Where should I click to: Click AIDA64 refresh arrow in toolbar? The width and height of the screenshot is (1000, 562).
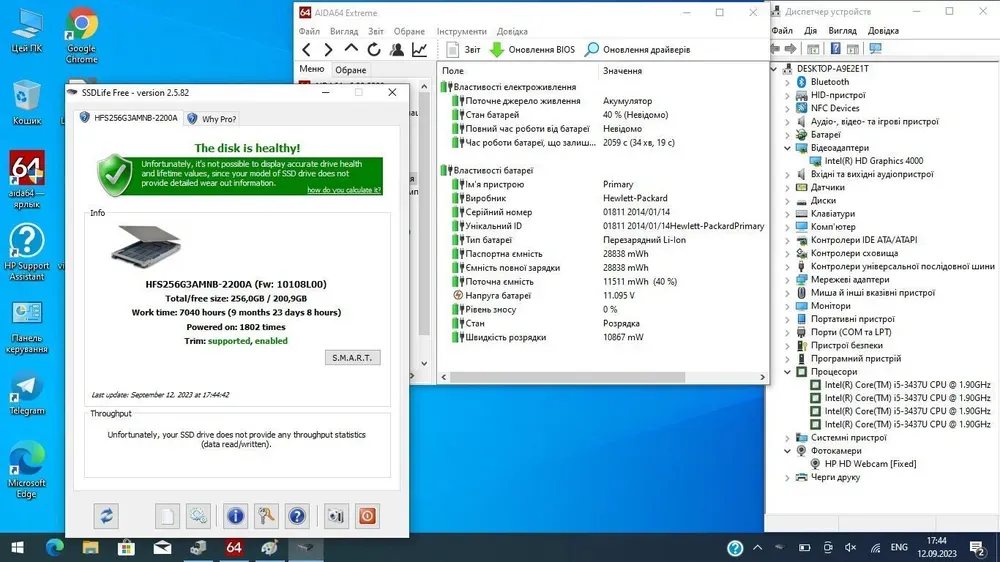(374, 49)
